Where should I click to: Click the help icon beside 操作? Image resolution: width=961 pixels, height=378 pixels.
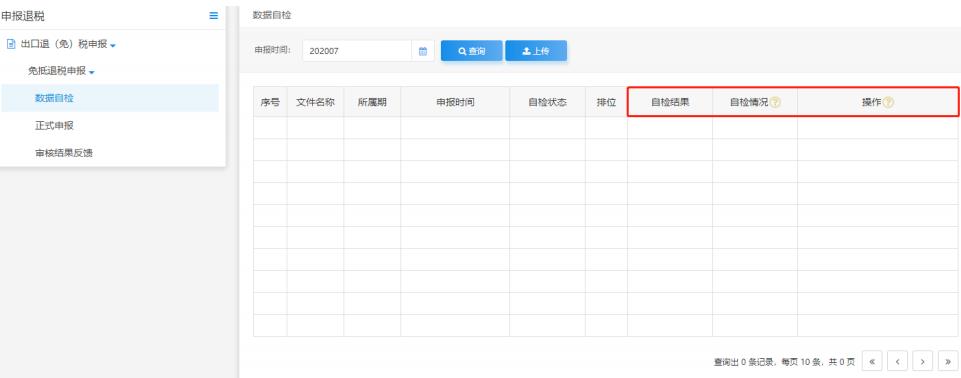(888, 103)
